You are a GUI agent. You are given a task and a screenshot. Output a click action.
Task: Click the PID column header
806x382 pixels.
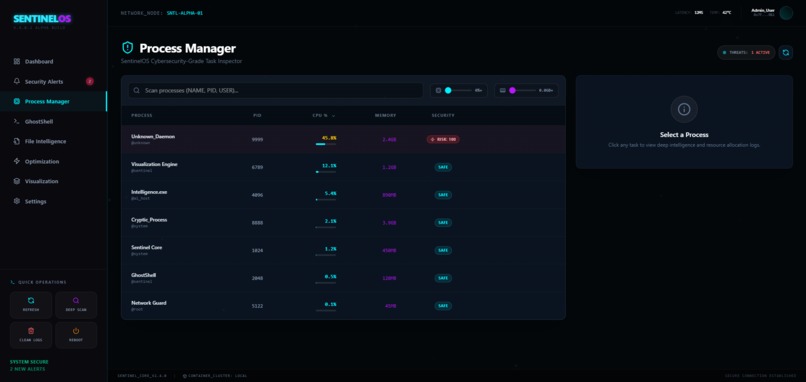click(257, 116)
